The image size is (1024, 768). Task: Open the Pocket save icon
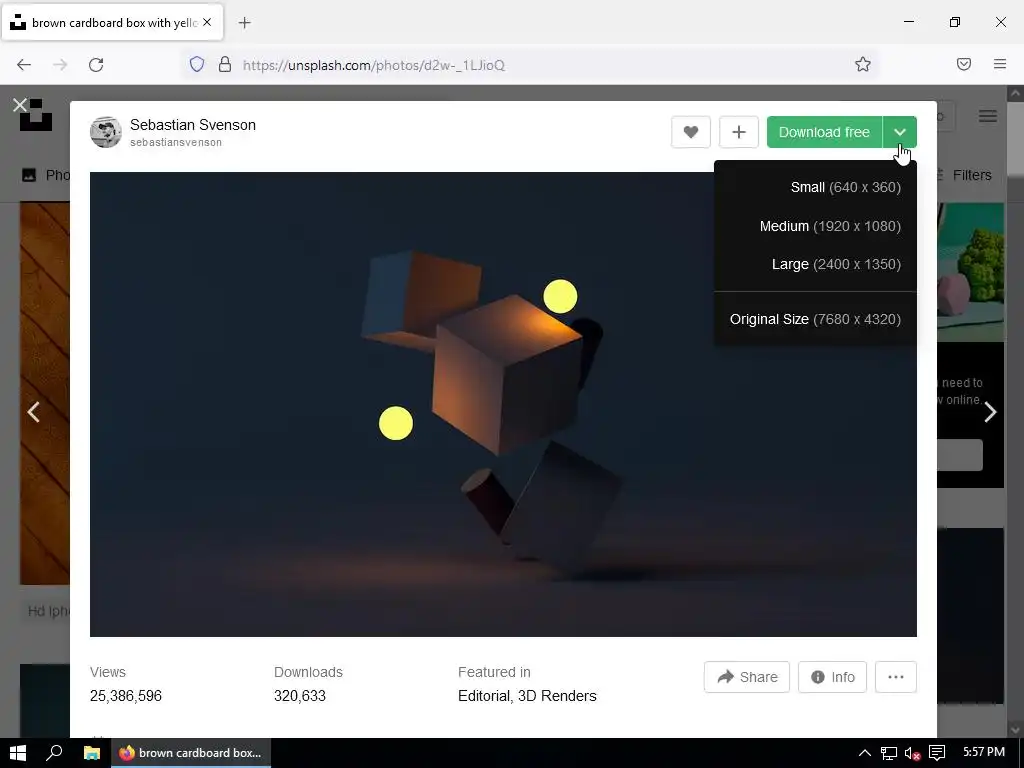tap(964, 64)
